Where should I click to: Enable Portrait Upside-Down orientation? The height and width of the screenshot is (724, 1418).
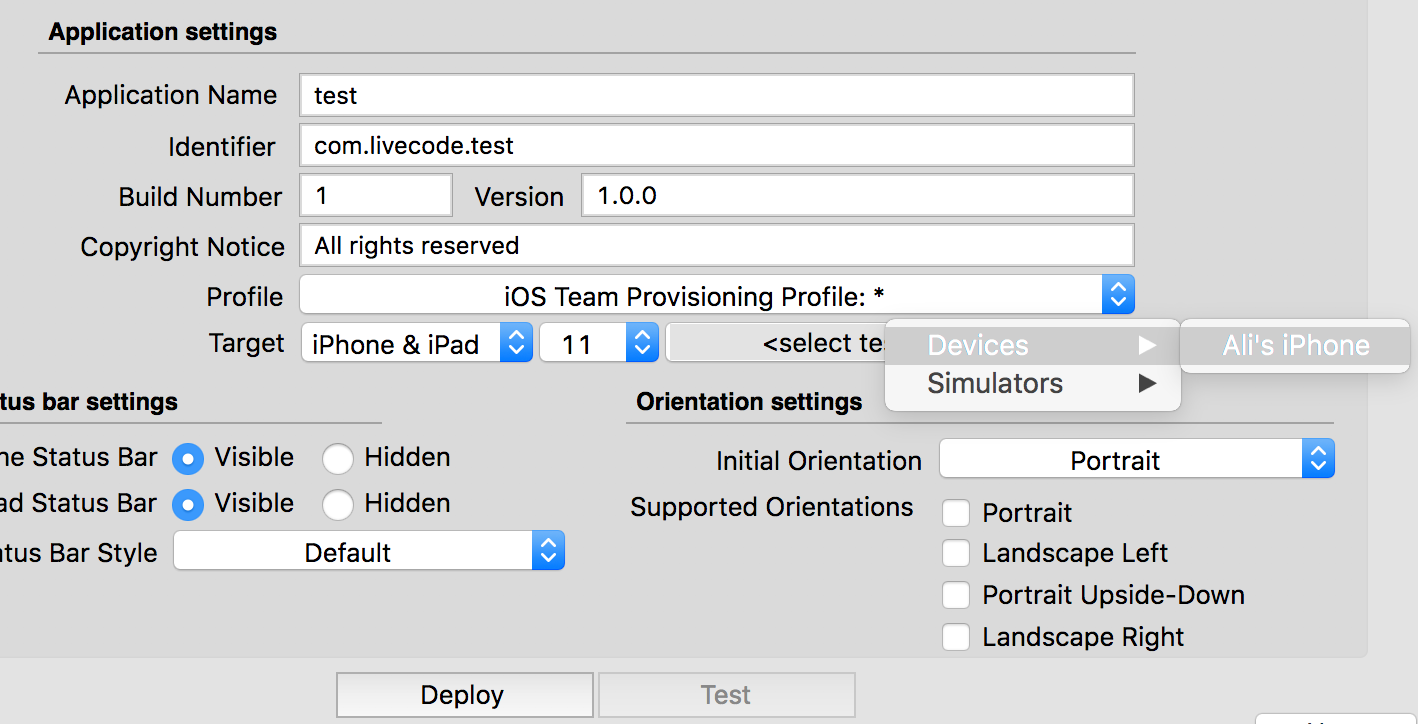[956, 594]
